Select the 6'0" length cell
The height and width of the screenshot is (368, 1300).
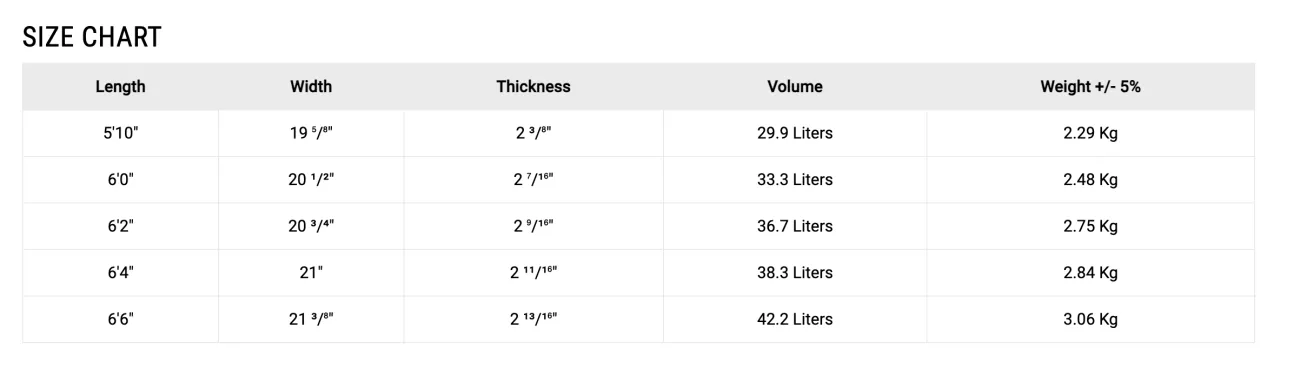[x=121, y=180]
